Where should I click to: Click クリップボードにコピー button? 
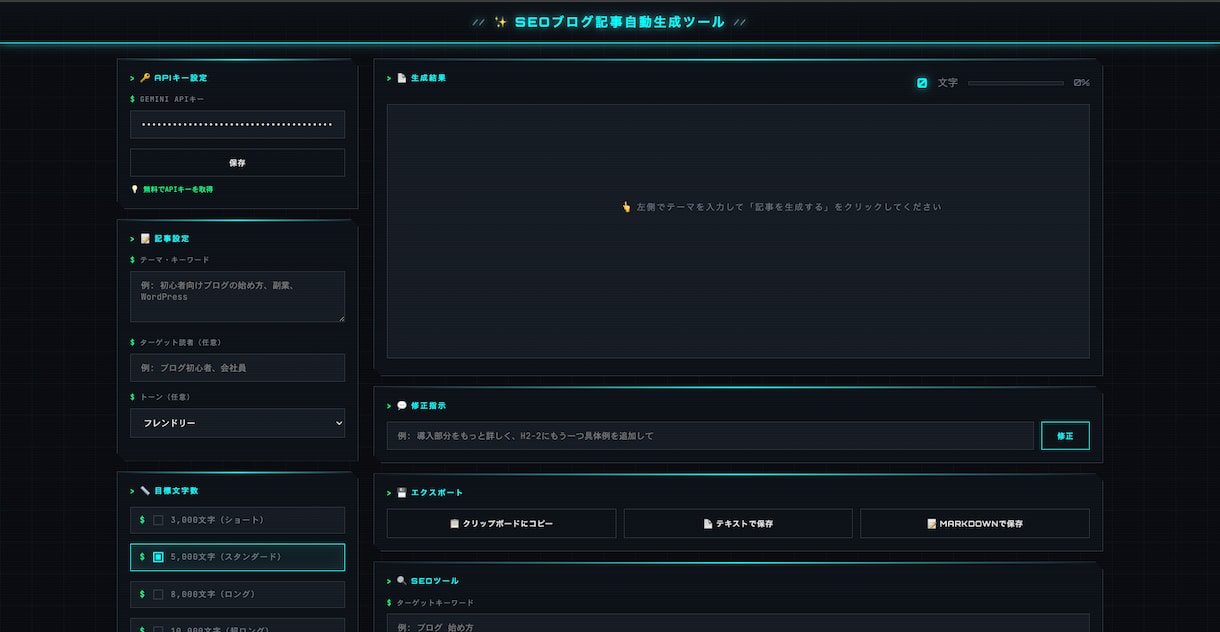(501, 524)
